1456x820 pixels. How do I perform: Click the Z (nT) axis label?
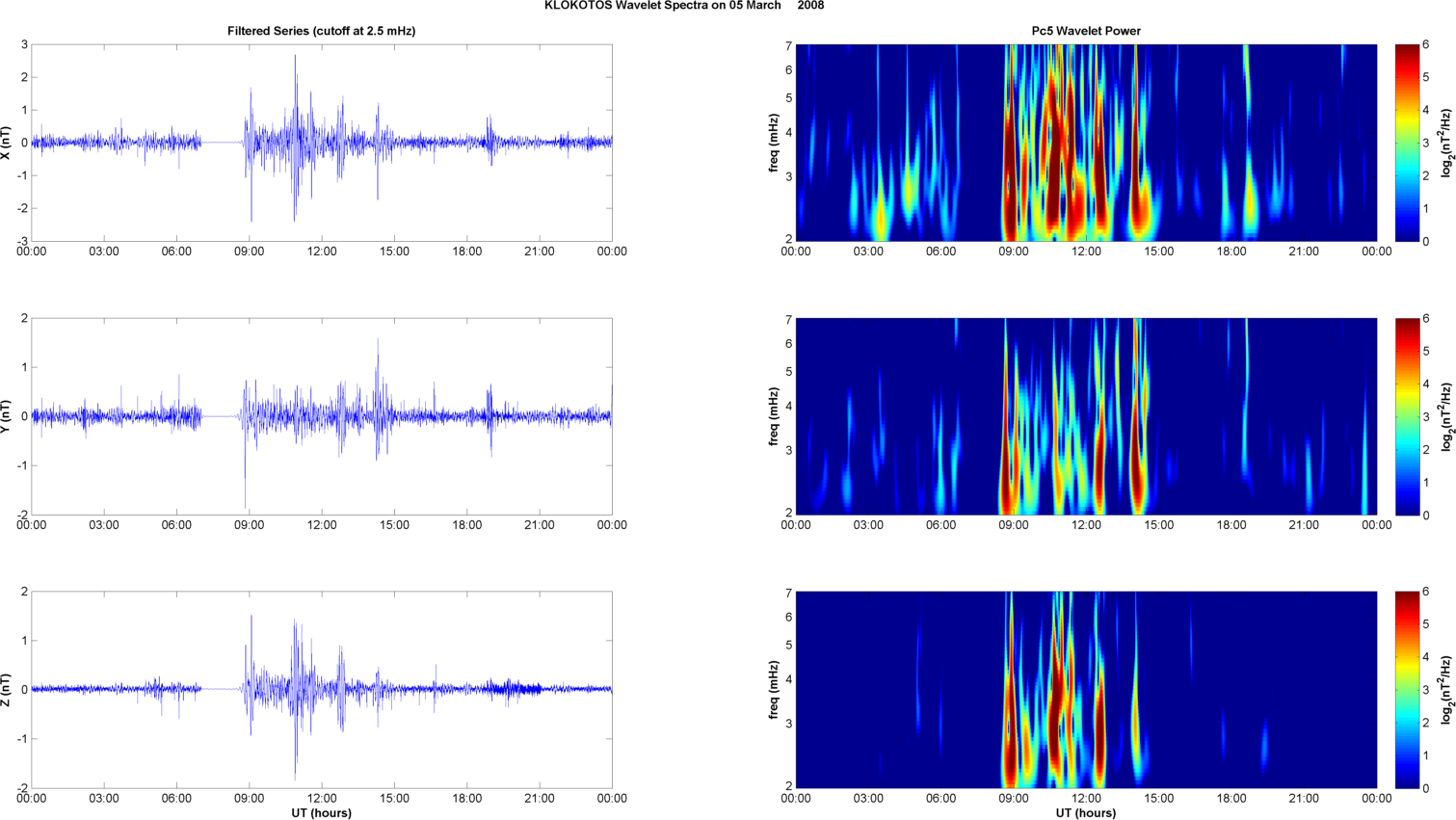(x=7, y=690)
